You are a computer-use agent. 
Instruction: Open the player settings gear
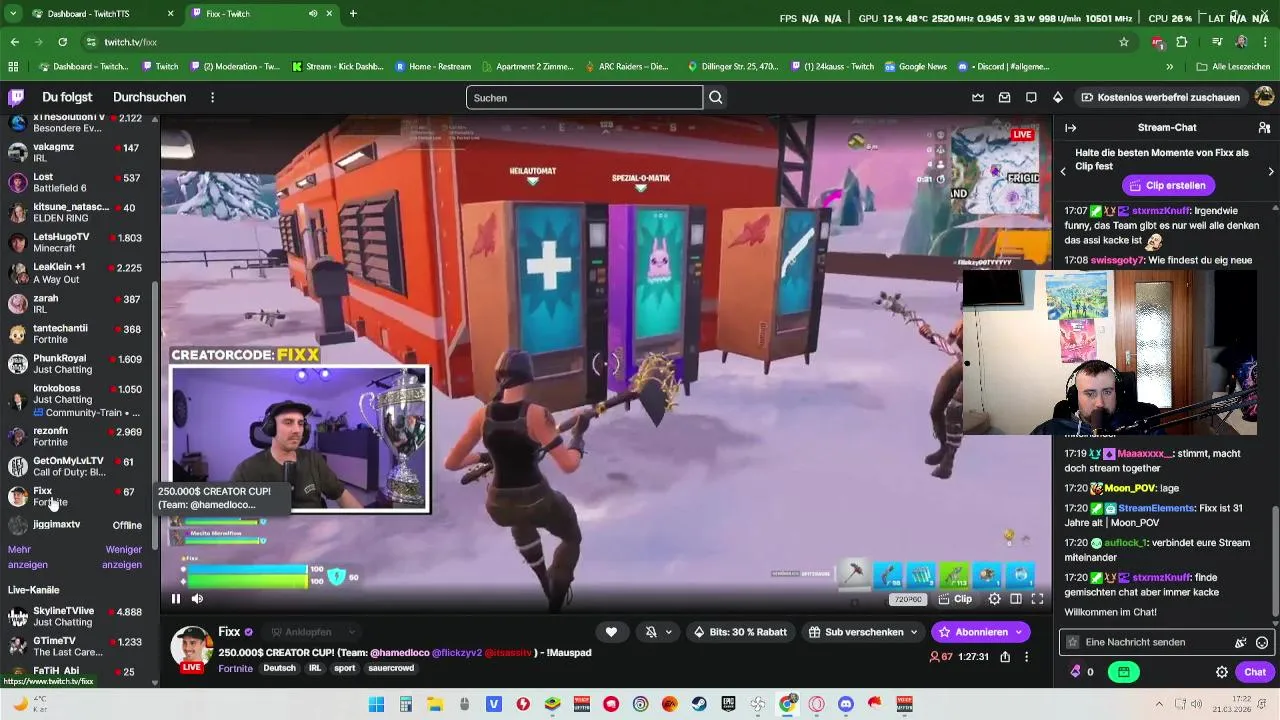pos(994,599)
